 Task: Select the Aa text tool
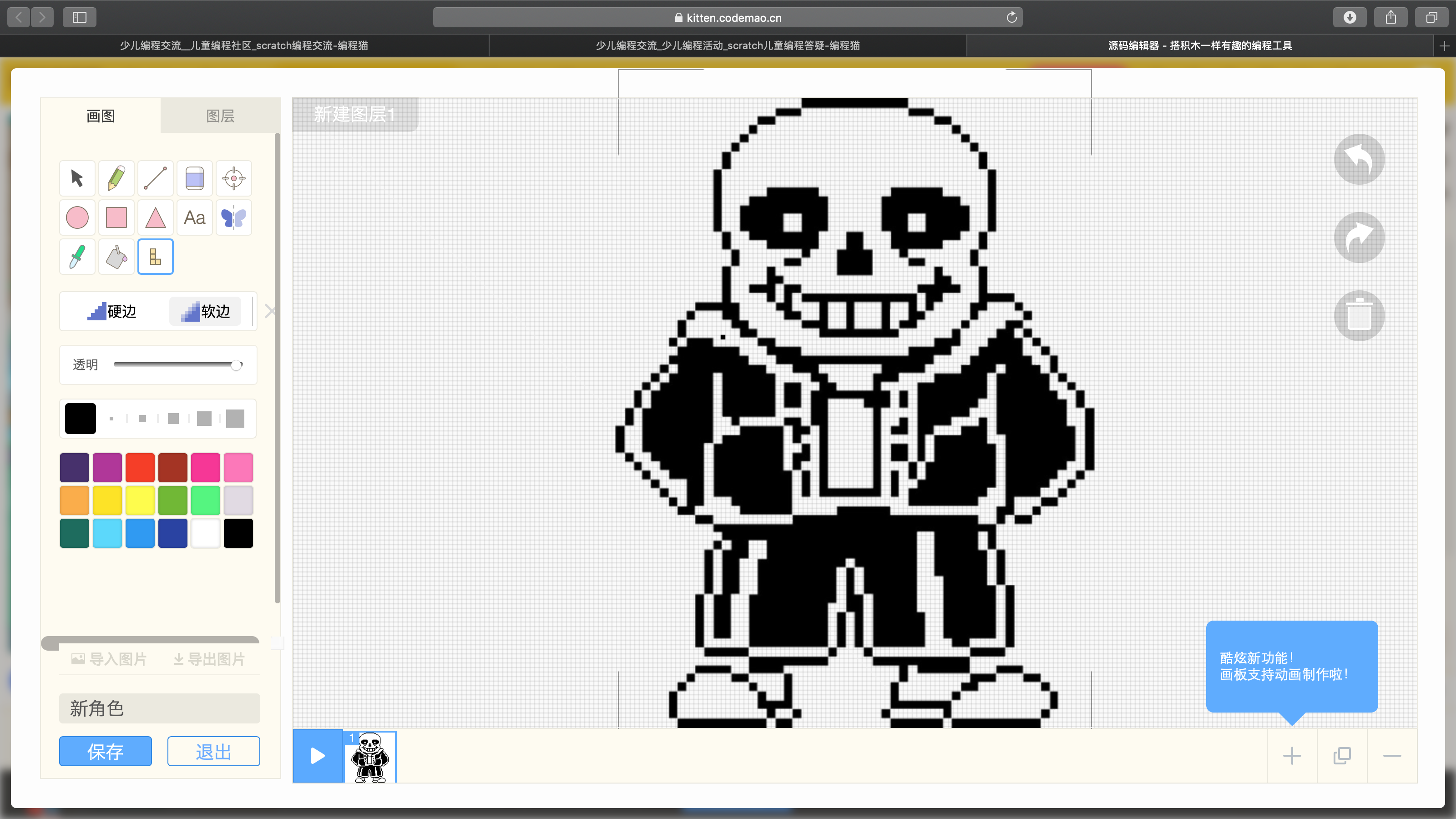pyautogui.click(x=194, y=217)
